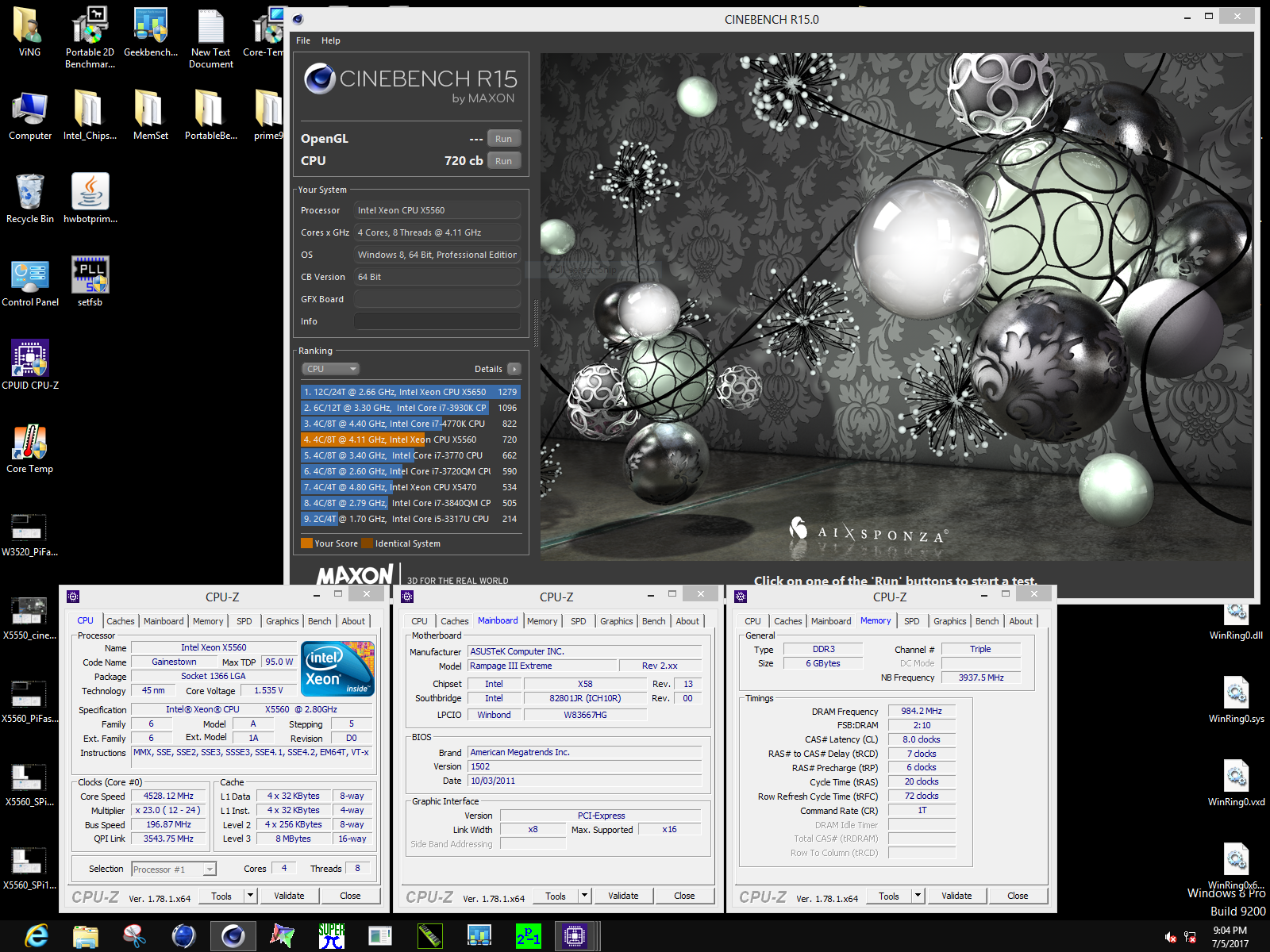This screenshot has width=1270, height=952.
Task: Open SuperPi from the taskbar
Action: click(x=332, y=936)
